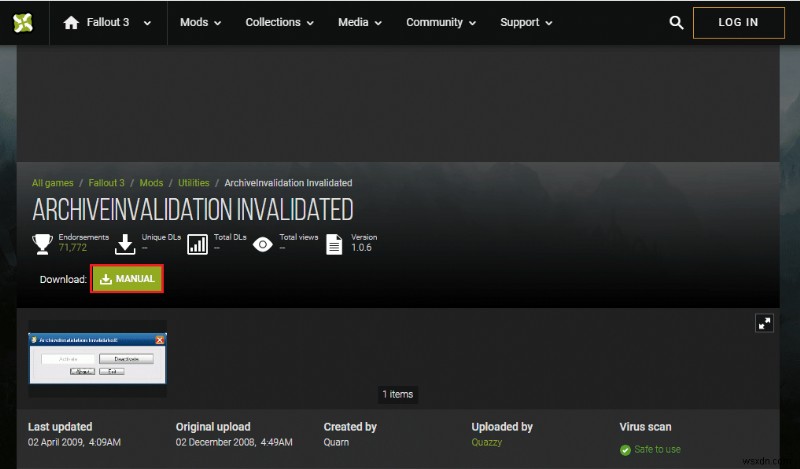Click the Nexus Mods logo icon
The height and width of the screenshot is (469, 800).
23,22
